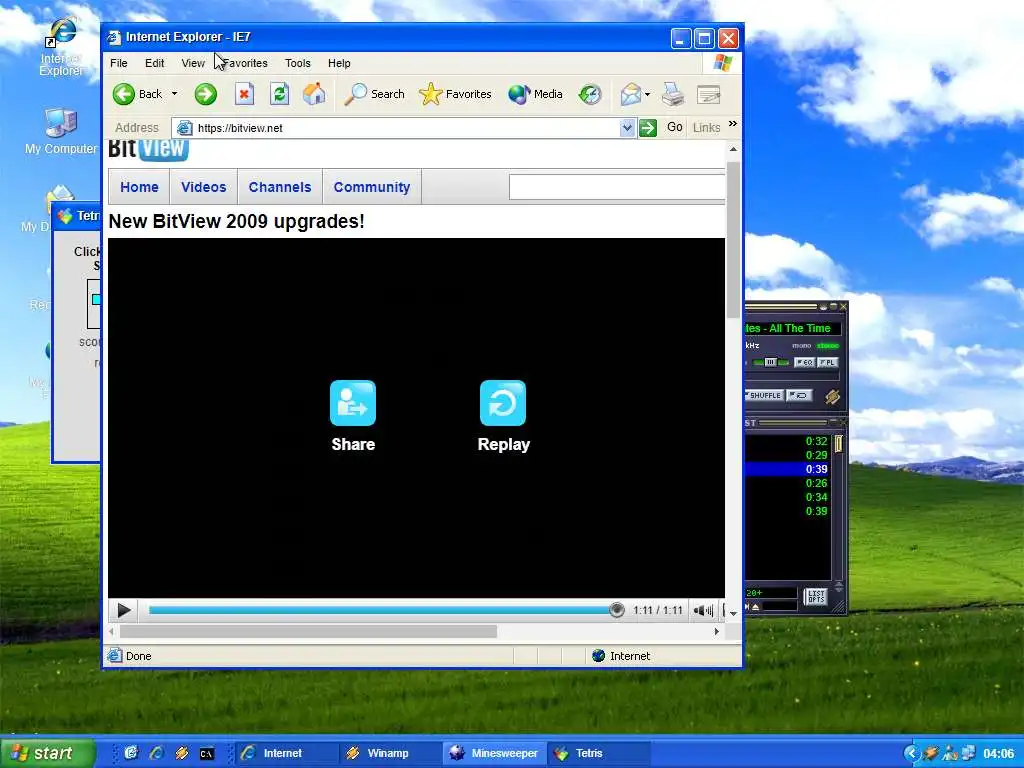Click the page's horizontal scrollbar thumb
The width and height of the screenshot is (1024, 768).
click(x=308, y=632)
